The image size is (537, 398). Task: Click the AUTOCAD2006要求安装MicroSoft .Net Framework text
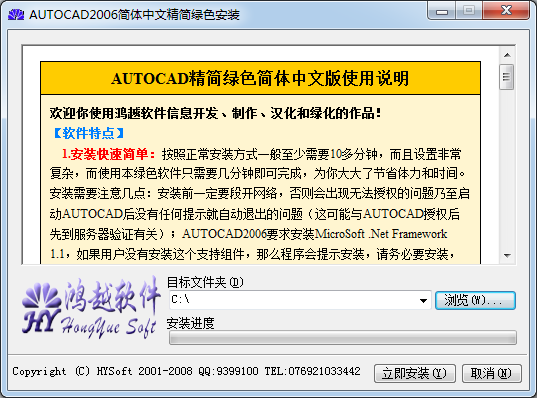click(314, 234)
